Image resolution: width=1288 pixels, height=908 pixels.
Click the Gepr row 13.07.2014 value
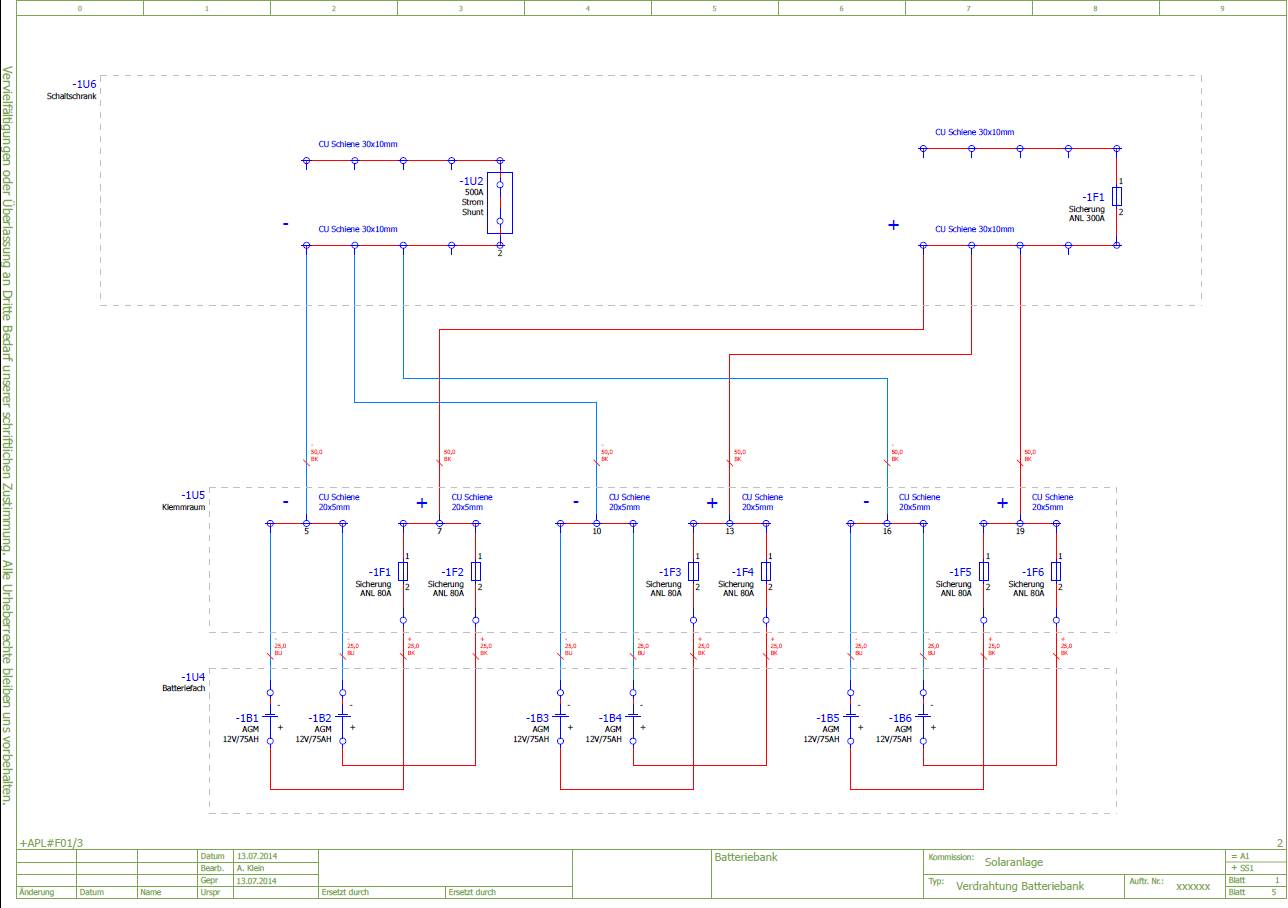click(256, 880)
